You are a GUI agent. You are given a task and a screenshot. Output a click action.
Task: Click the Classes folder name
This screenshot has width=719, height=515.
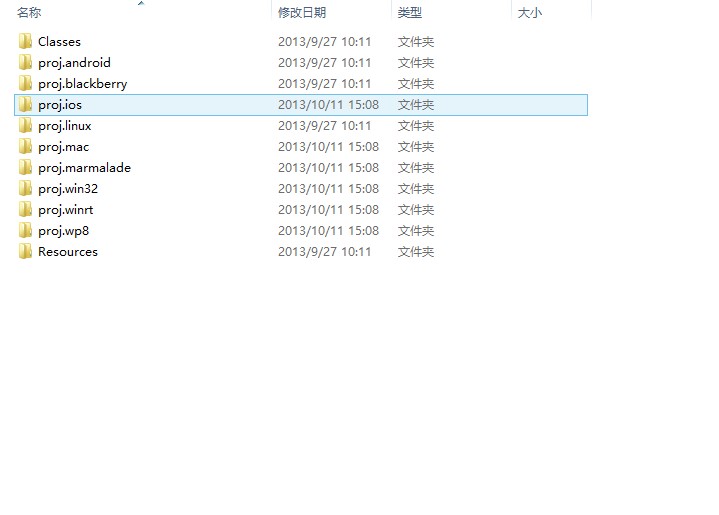60,42
